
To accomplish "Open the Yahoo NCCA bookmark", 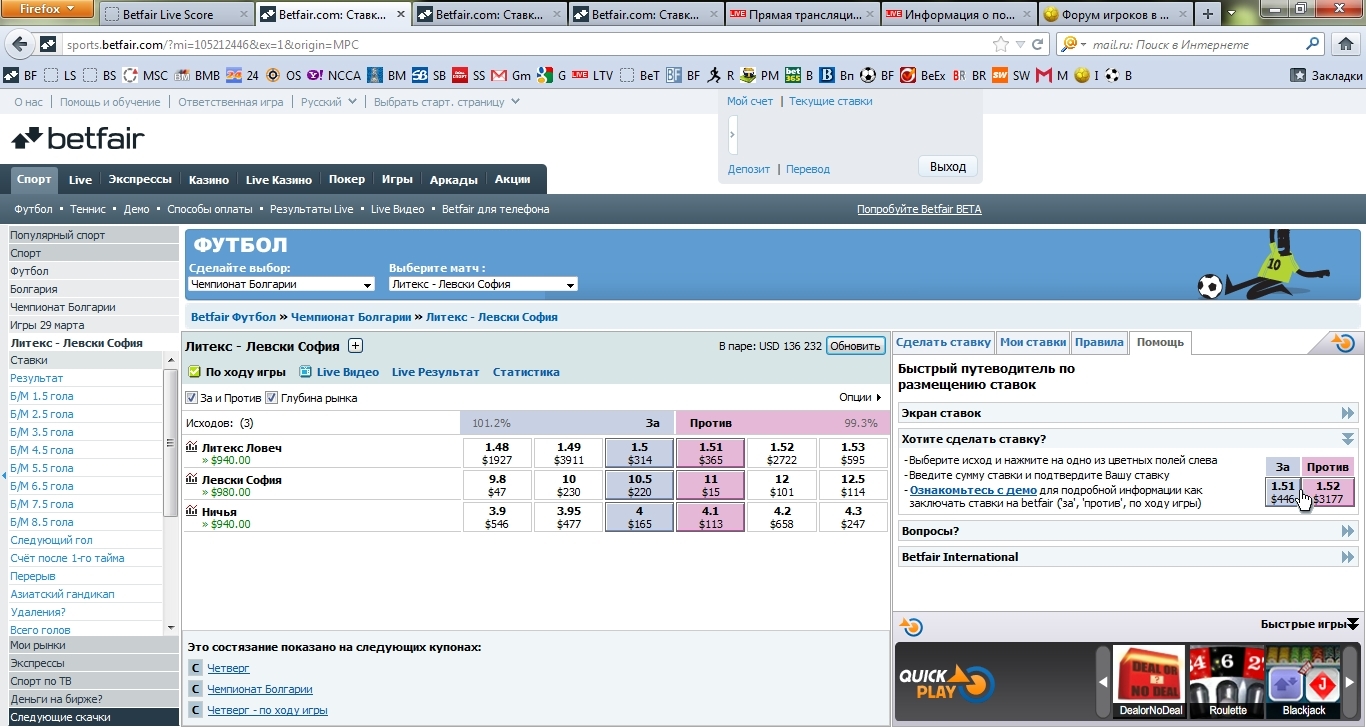I will (334, 75).
